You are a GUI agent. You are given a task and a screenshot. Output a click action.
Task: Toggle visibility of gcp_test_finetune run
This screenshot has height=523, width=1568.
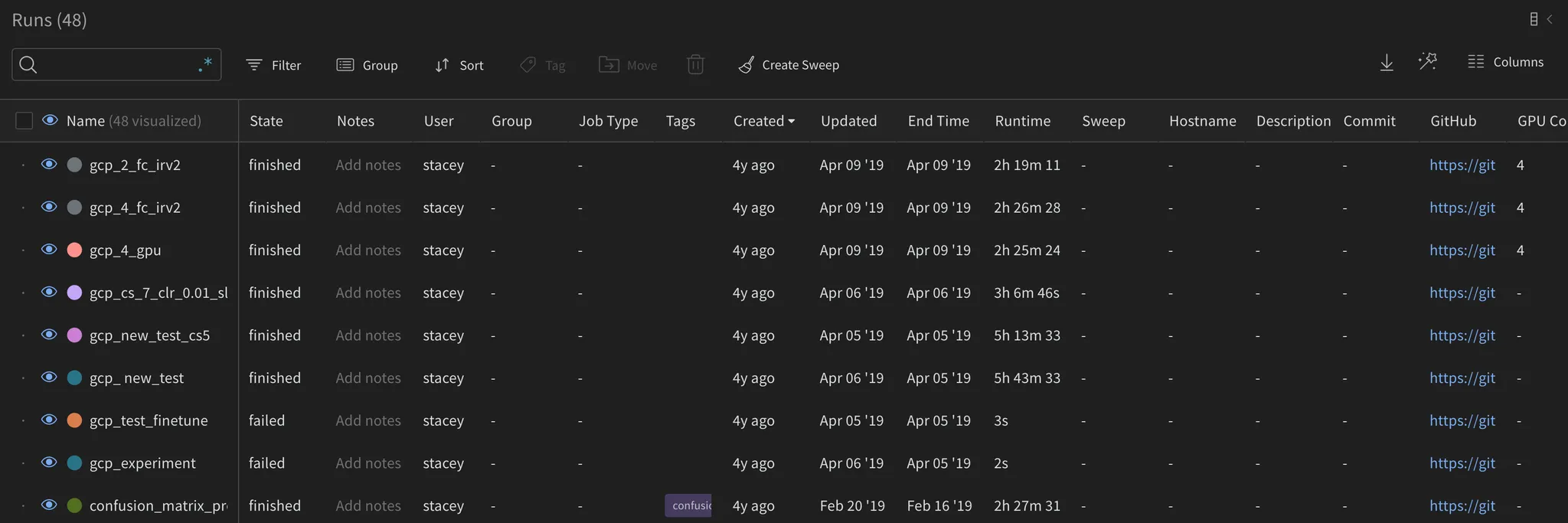(x=49, y=420)
